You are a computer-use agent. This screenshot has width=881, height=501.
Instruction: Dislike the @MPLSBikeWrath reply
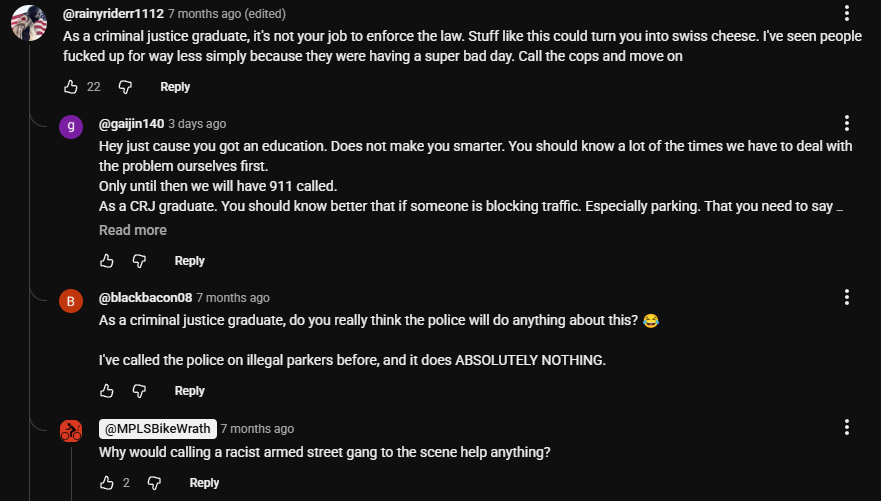[154, 483]
